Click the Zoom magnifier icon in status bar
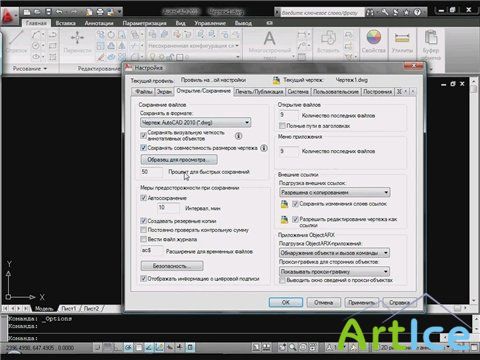 pos(292,347)
